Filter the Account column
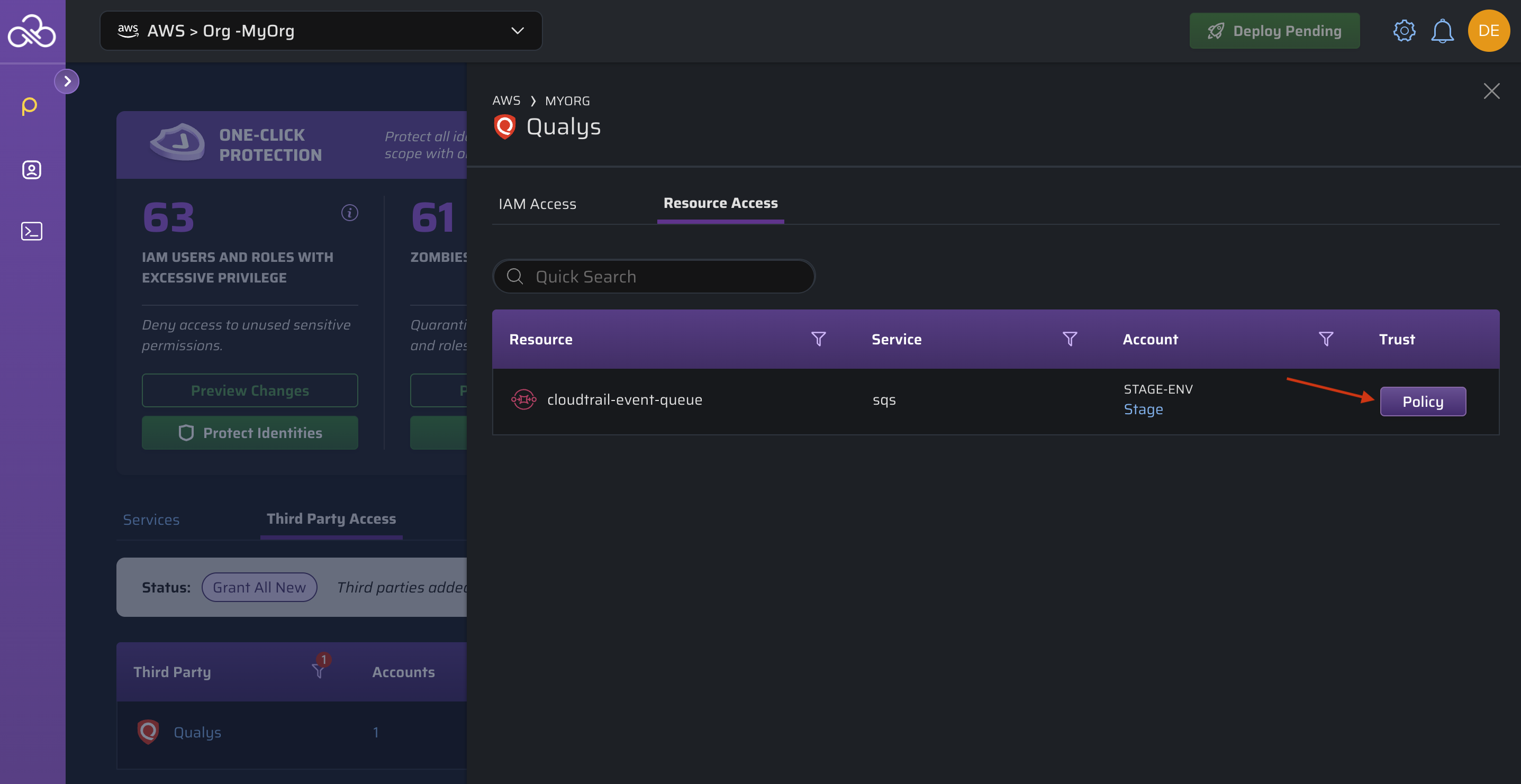 1326,339
